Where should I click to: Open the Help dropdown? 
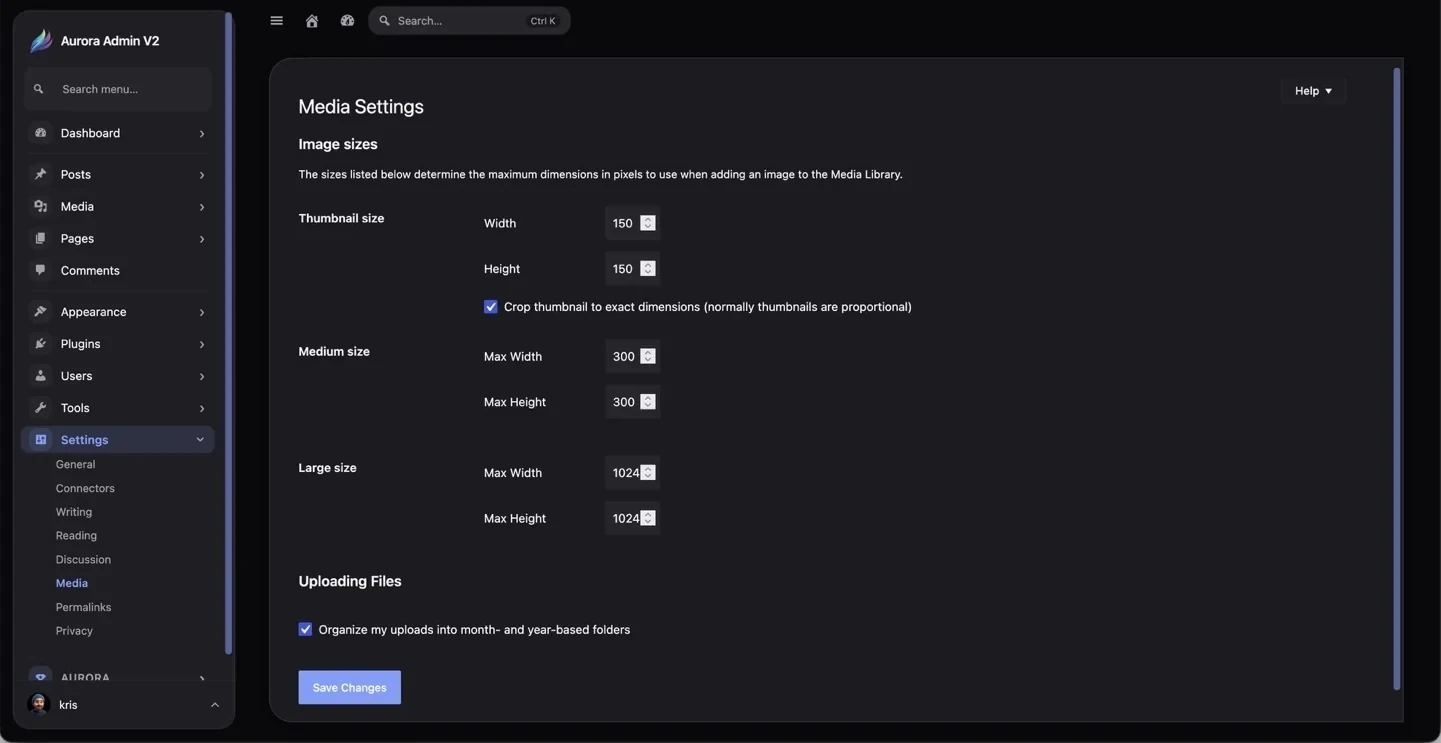[x=1313, y=91]
